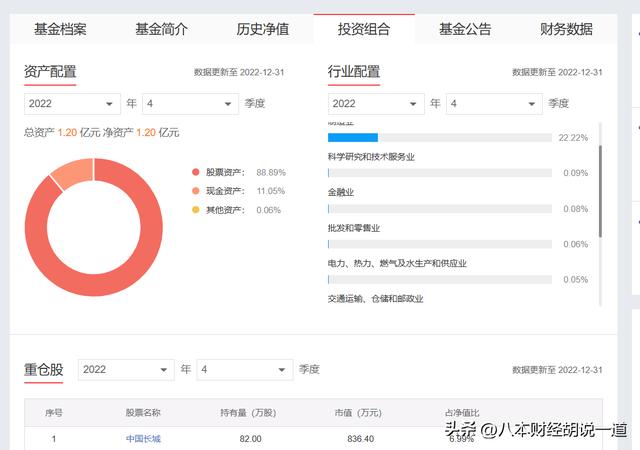
Task: Click the 现金资产 11.05% value
Action: point(271,191)
